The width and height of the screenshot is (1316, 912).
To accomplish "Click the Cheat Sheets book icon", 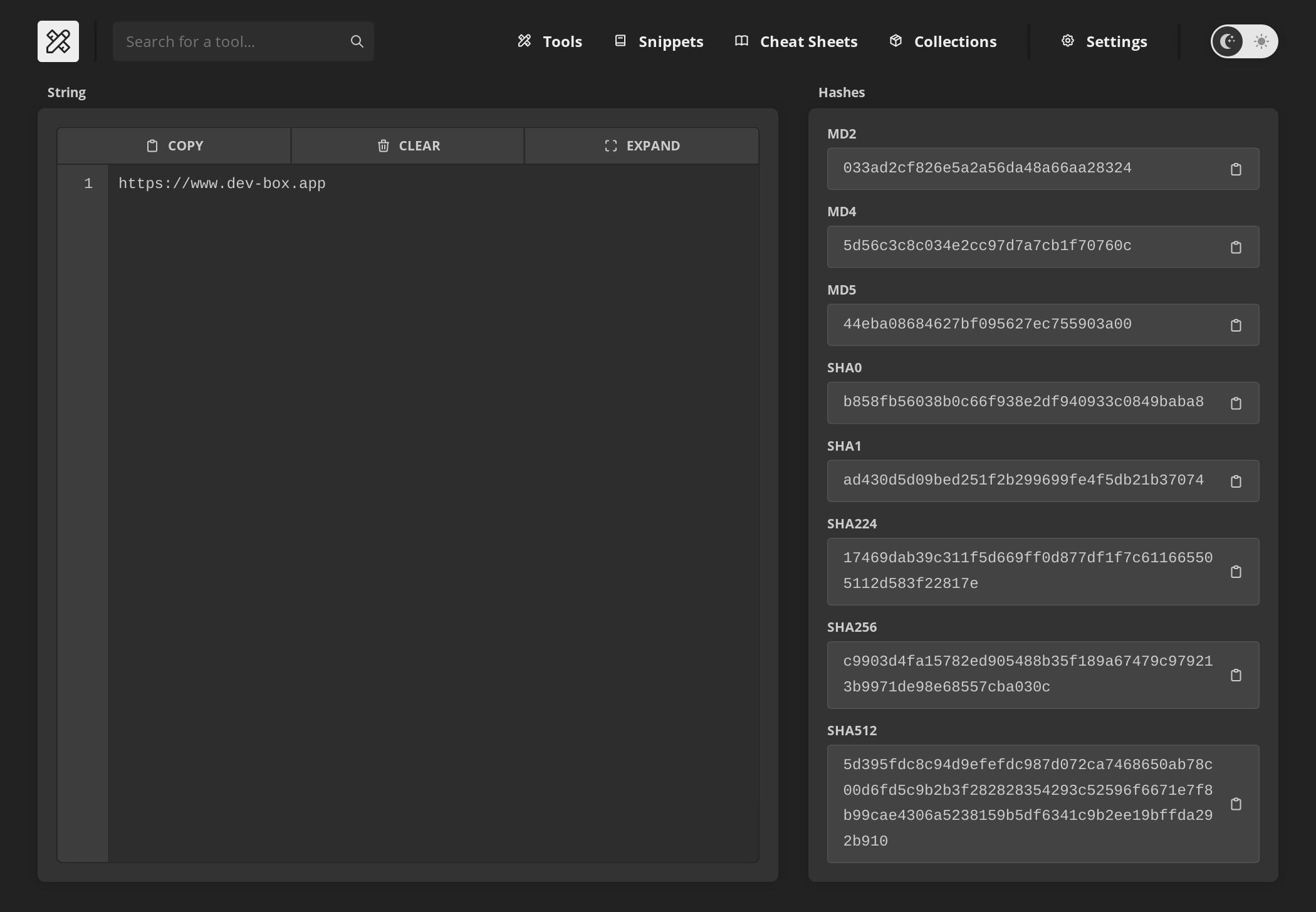I will point(741,41).
